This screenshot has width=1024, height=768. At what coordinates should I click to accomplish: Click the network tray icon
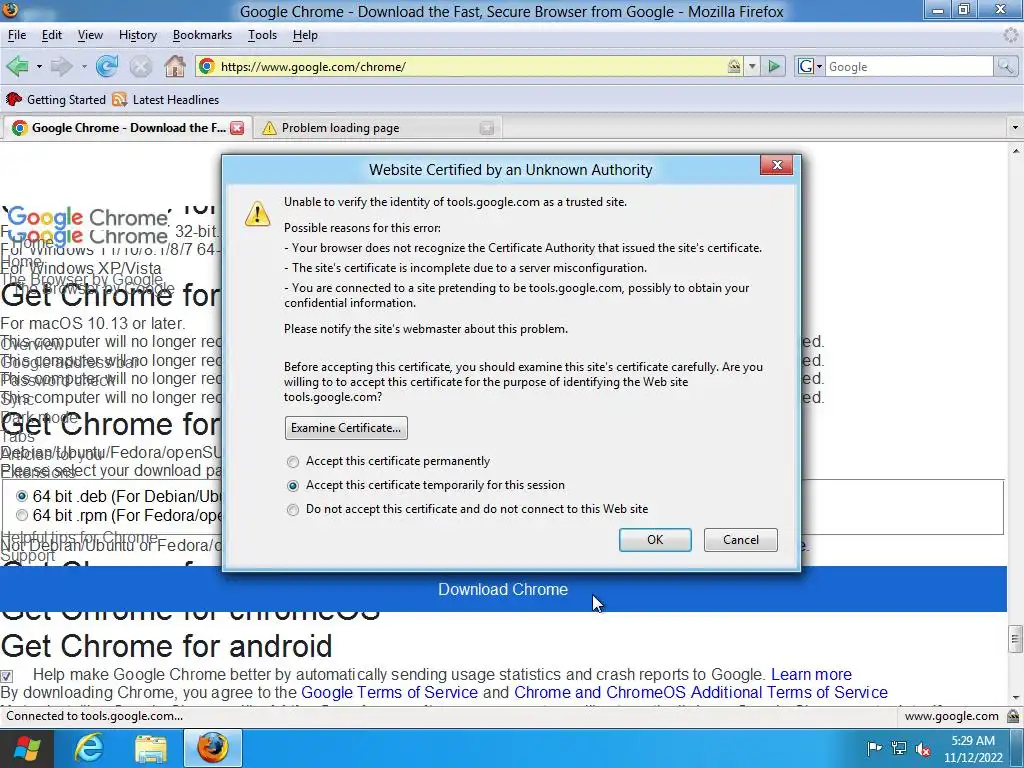click(899, 748)
